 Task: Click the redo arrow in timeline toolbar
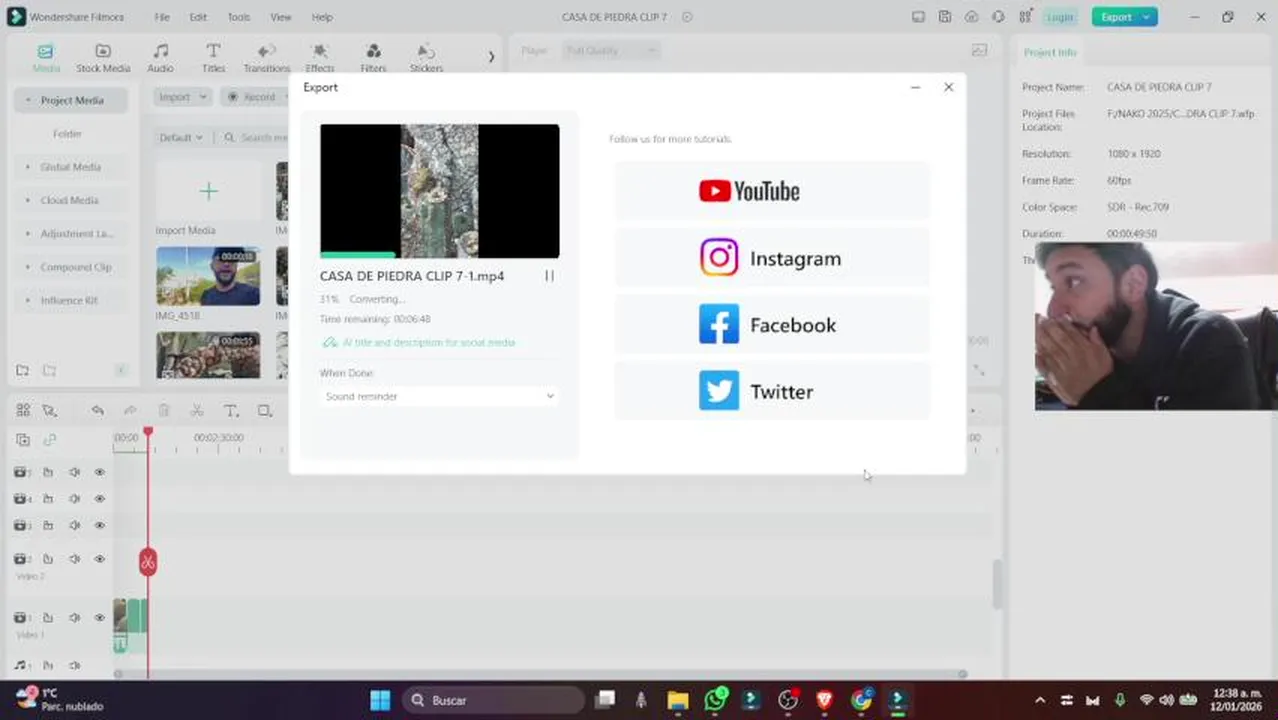click(x=130, y=411)
